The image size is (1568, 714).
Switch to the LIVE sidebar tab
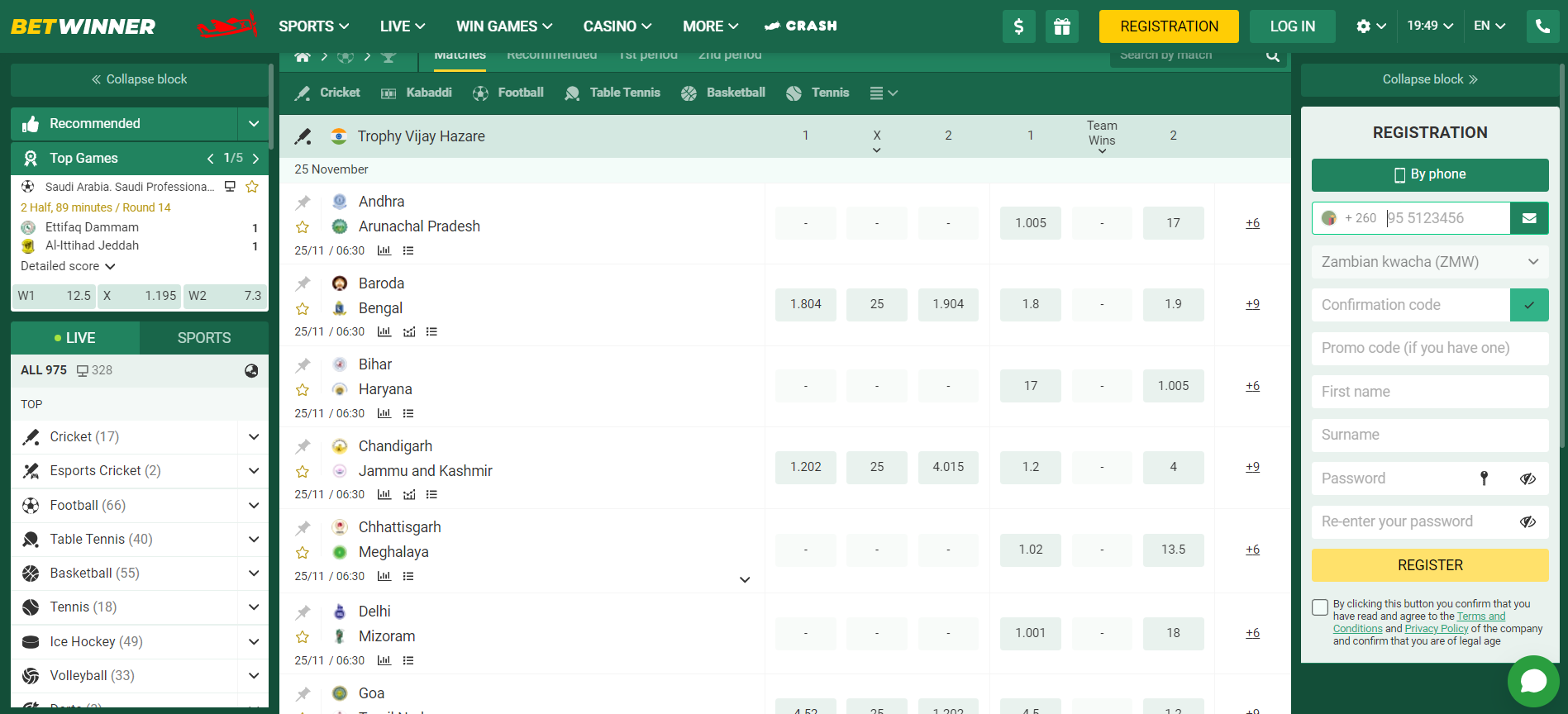[x=75, y=338]
